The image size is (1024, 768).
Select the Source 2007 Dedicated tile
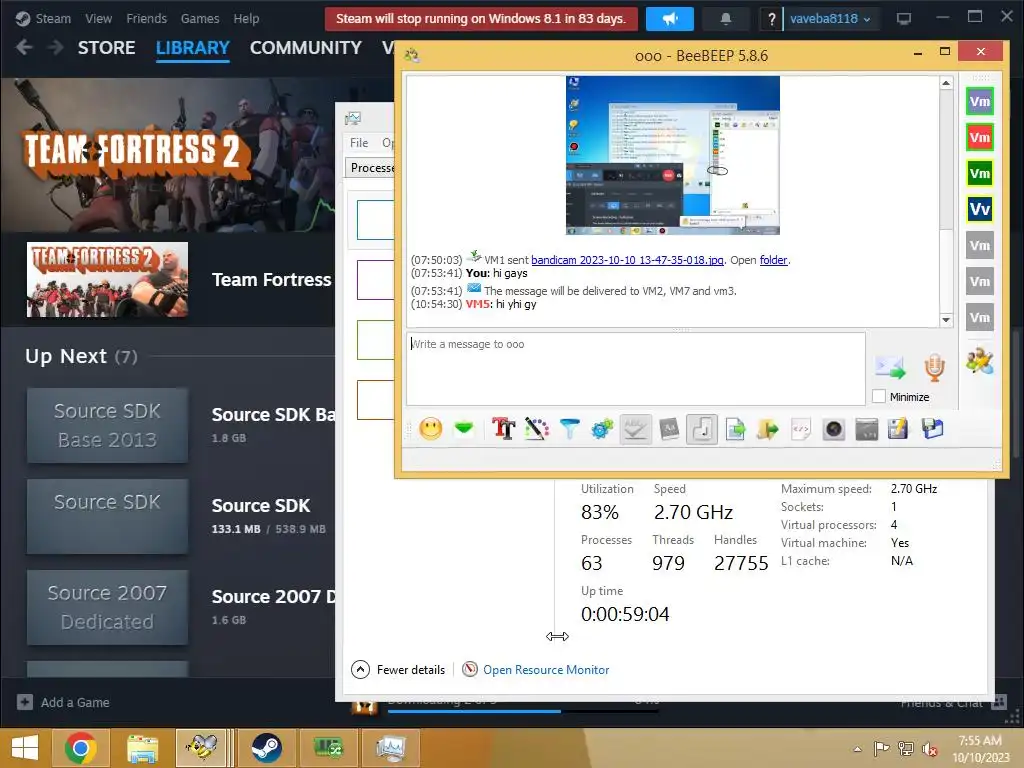tap(107, 607)
